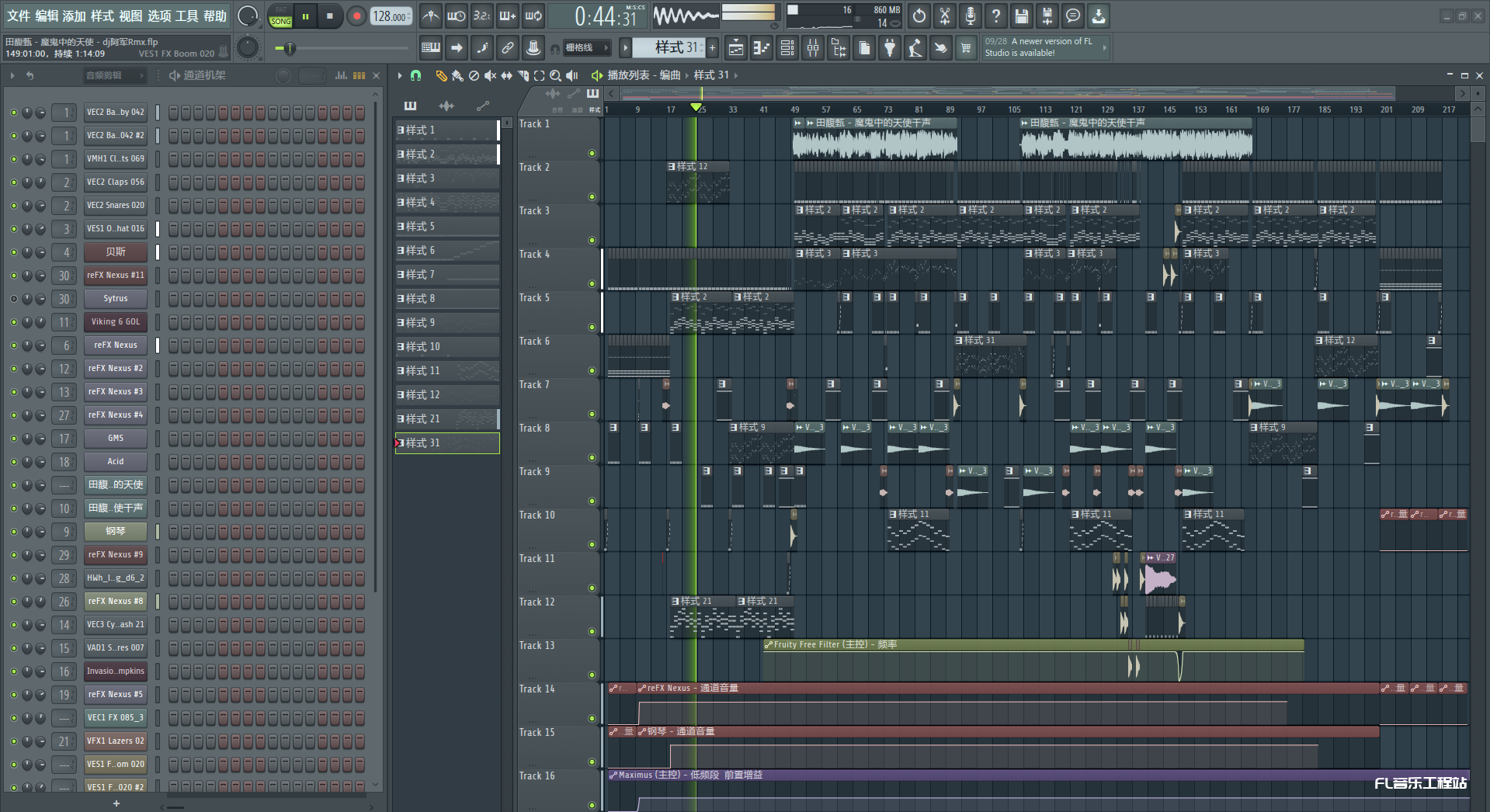The width and height of the screenshot is (1490, 812).
Task: Open the tempo tapper icon
Action: [x=915, y=48]
